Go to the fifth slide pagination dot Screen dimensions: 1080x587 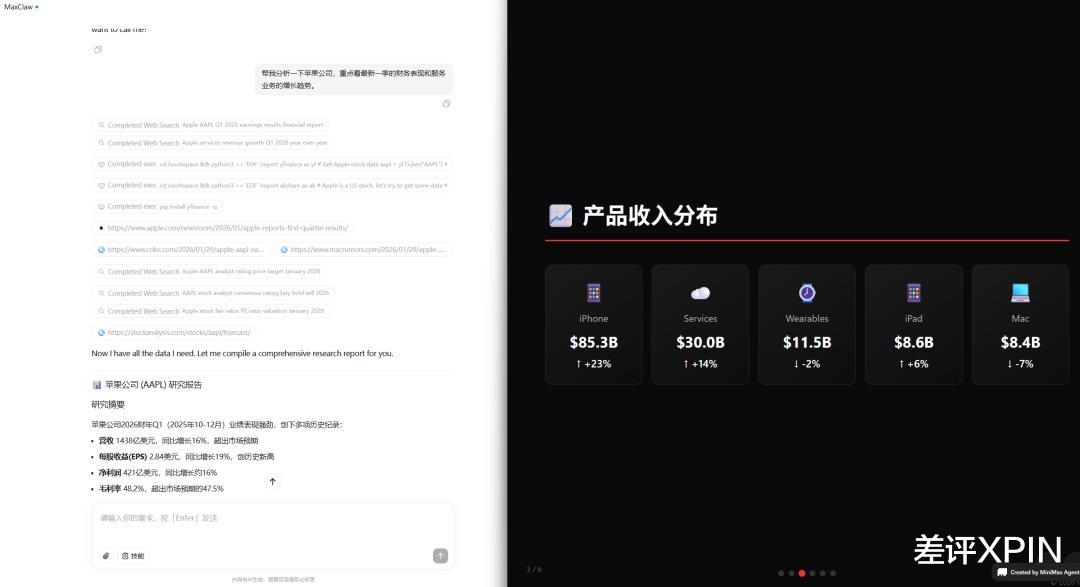click(x=822, y=573)
